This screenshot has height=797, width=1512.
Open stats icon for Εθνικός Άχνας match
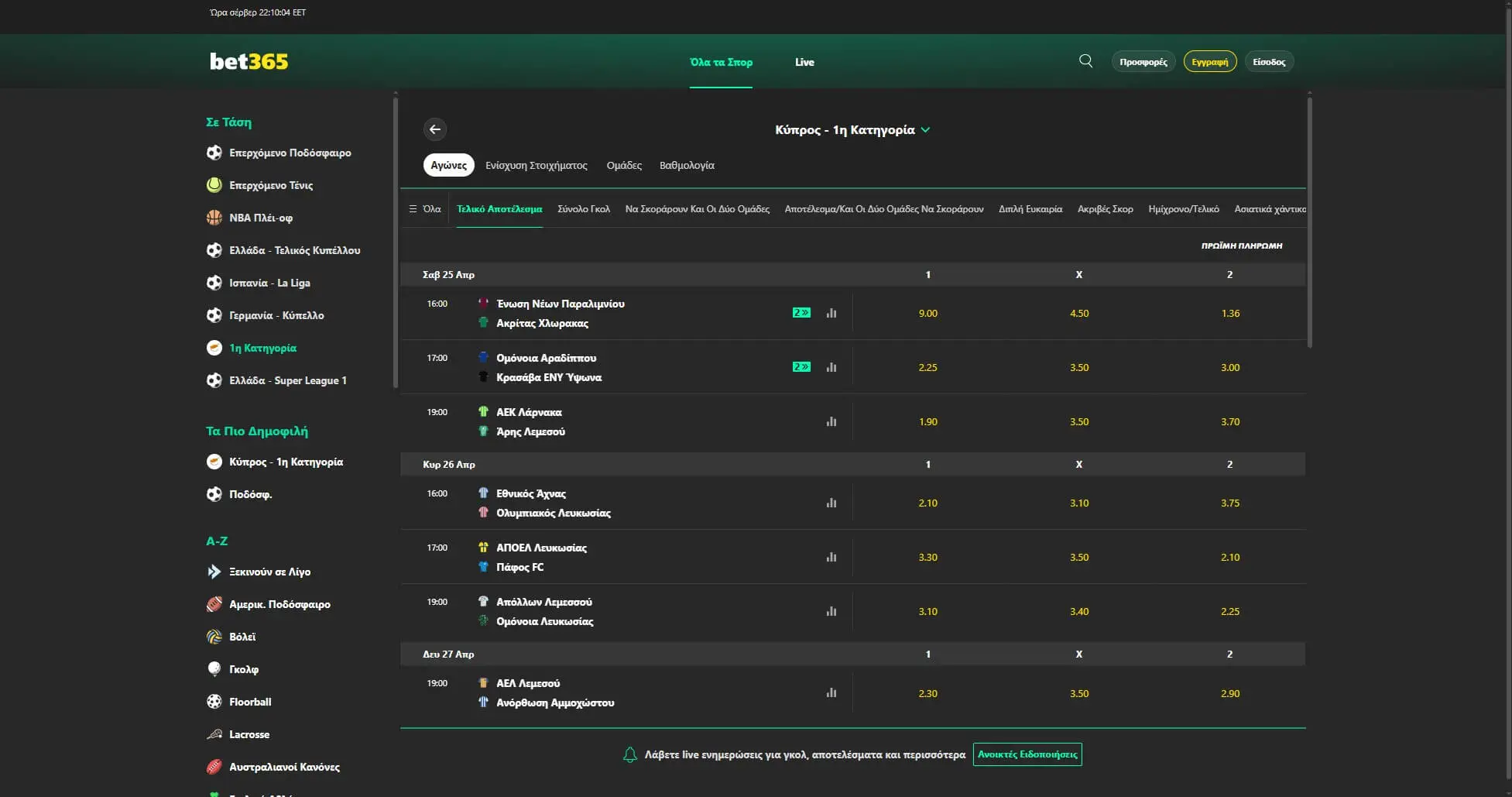831,503
